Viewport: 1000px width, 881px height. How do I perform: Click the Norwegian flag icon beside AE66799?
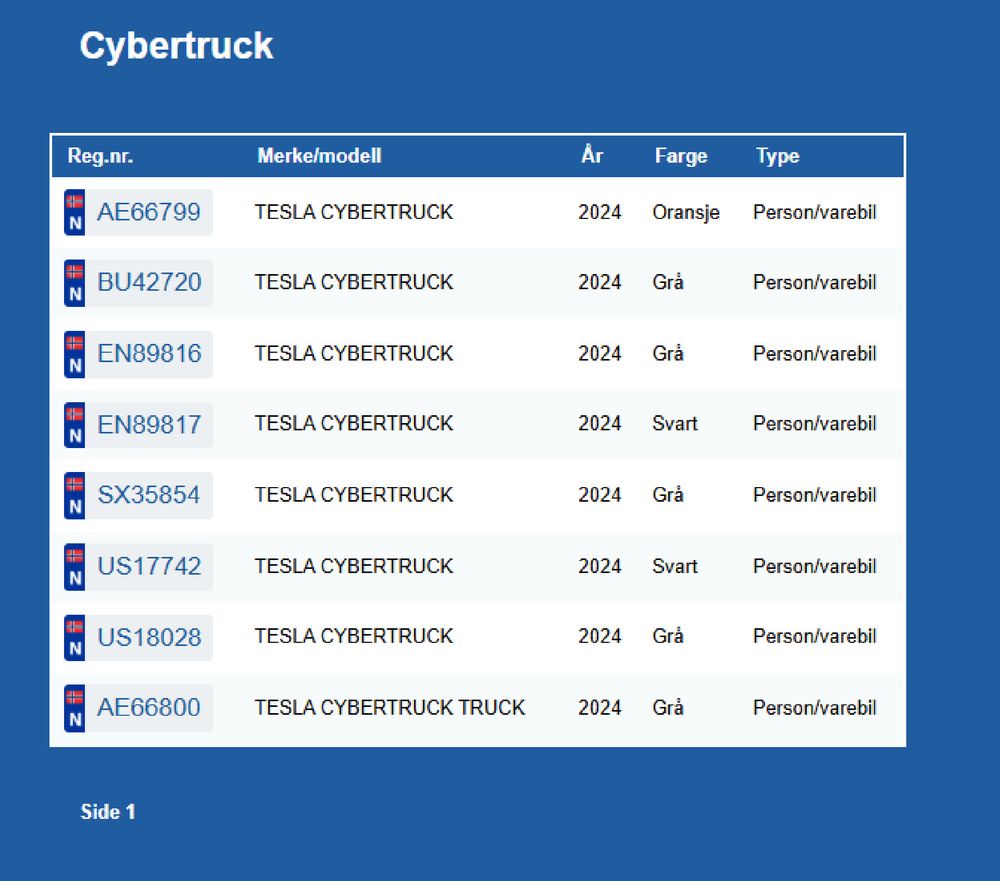pos(75,212)
